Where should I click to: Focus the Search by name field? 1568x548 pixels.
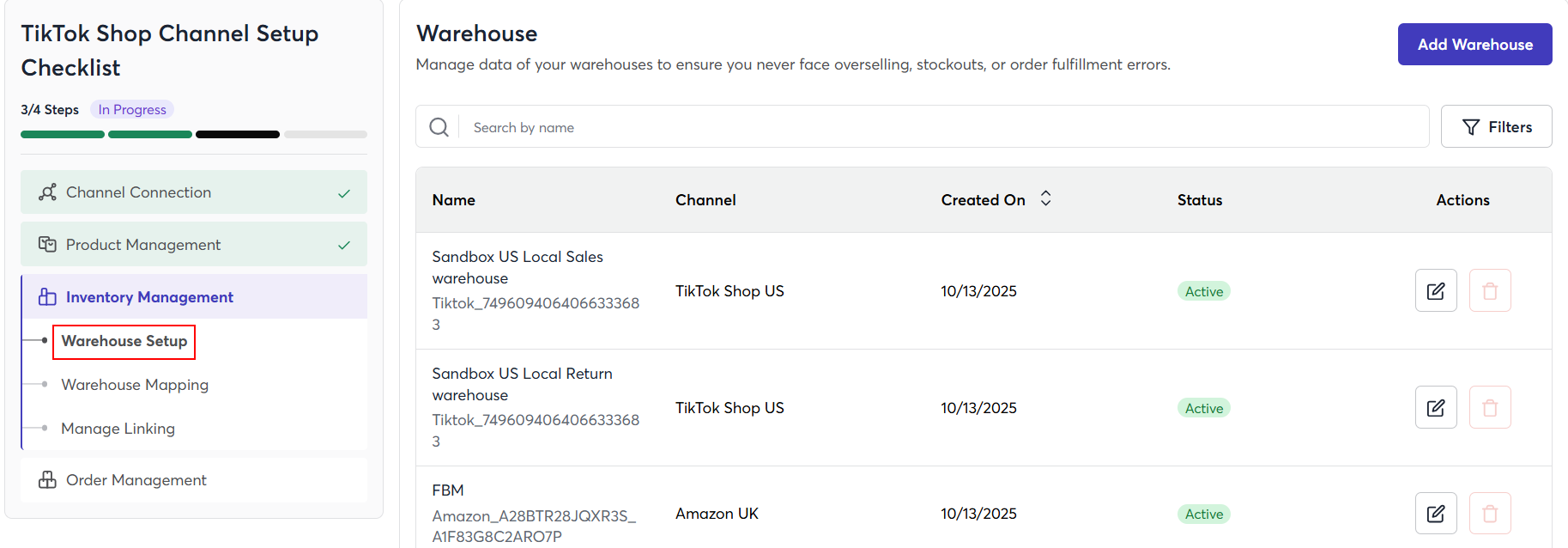[x=944, y=127]
